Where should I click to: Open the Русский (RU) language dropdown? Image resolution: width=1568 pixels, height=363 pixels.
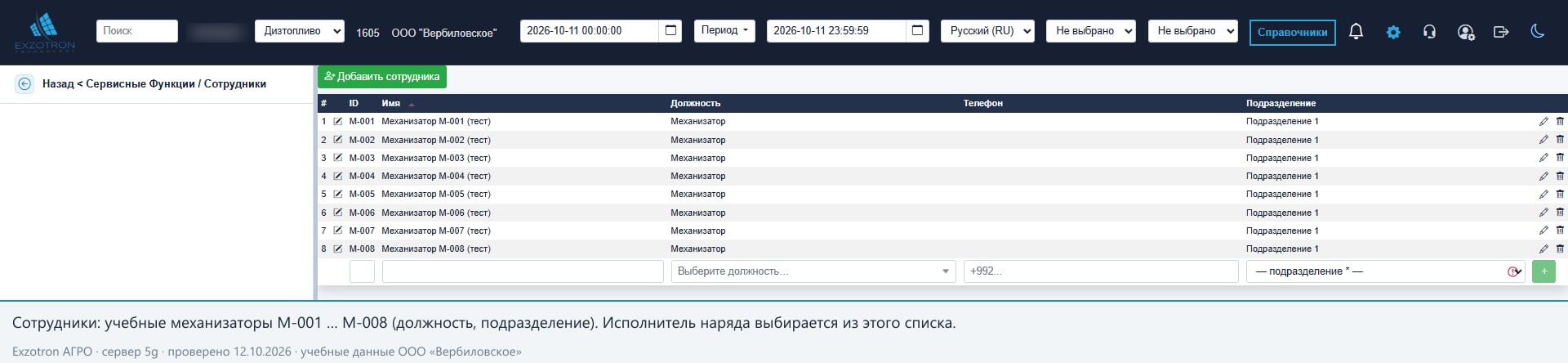pyautogui.click(x=987, y=31)
